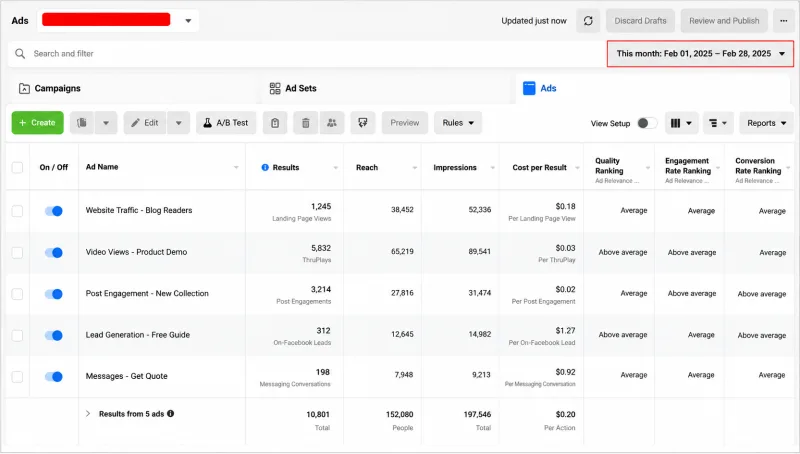Click ad name Messages - Get Quote

(127, 376)
